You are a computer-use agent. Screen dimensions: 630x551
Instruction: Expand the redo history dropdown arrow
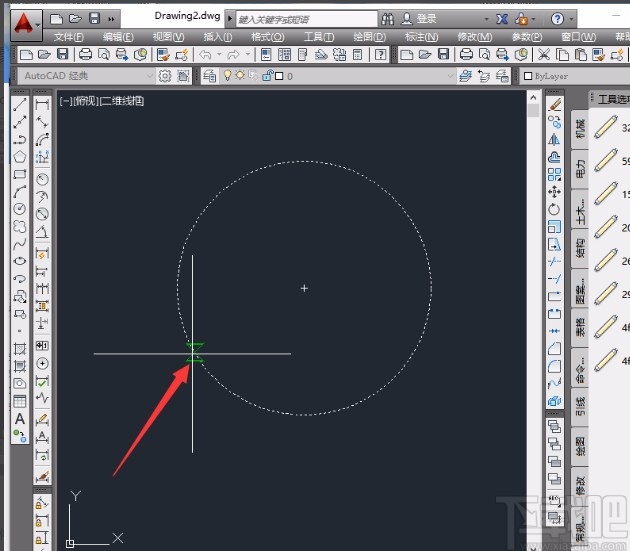click(248, 54)
